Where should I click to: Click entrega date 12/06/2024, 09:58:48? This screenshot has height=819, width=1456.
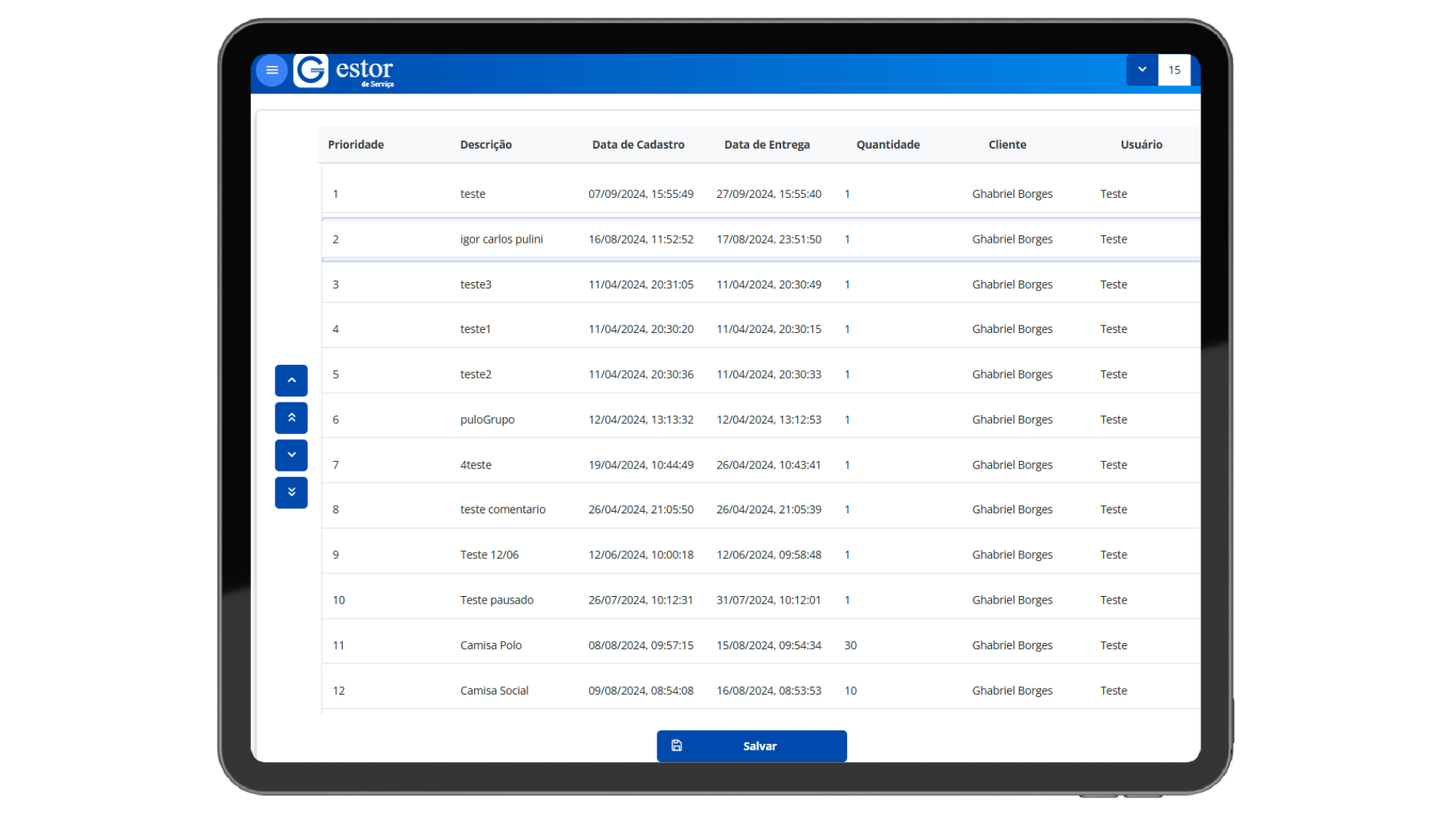[769, 555]
